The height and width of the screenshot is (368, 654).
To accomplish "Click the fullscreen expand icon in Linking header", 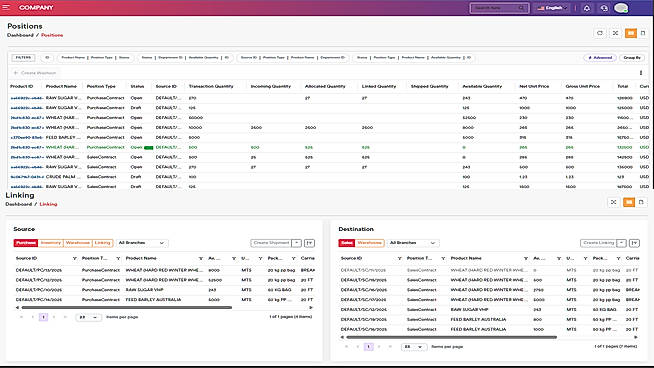I will point(613,202).
